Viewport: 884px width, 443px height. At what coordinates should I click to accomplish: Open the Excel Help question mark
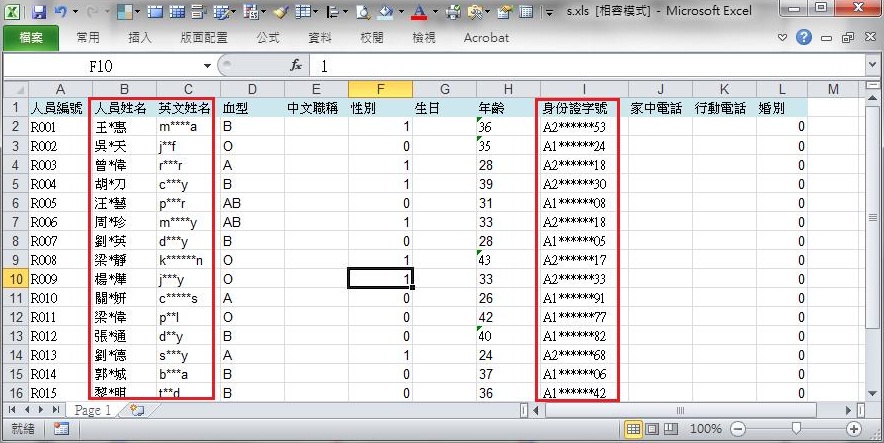(x=803, y=38)
